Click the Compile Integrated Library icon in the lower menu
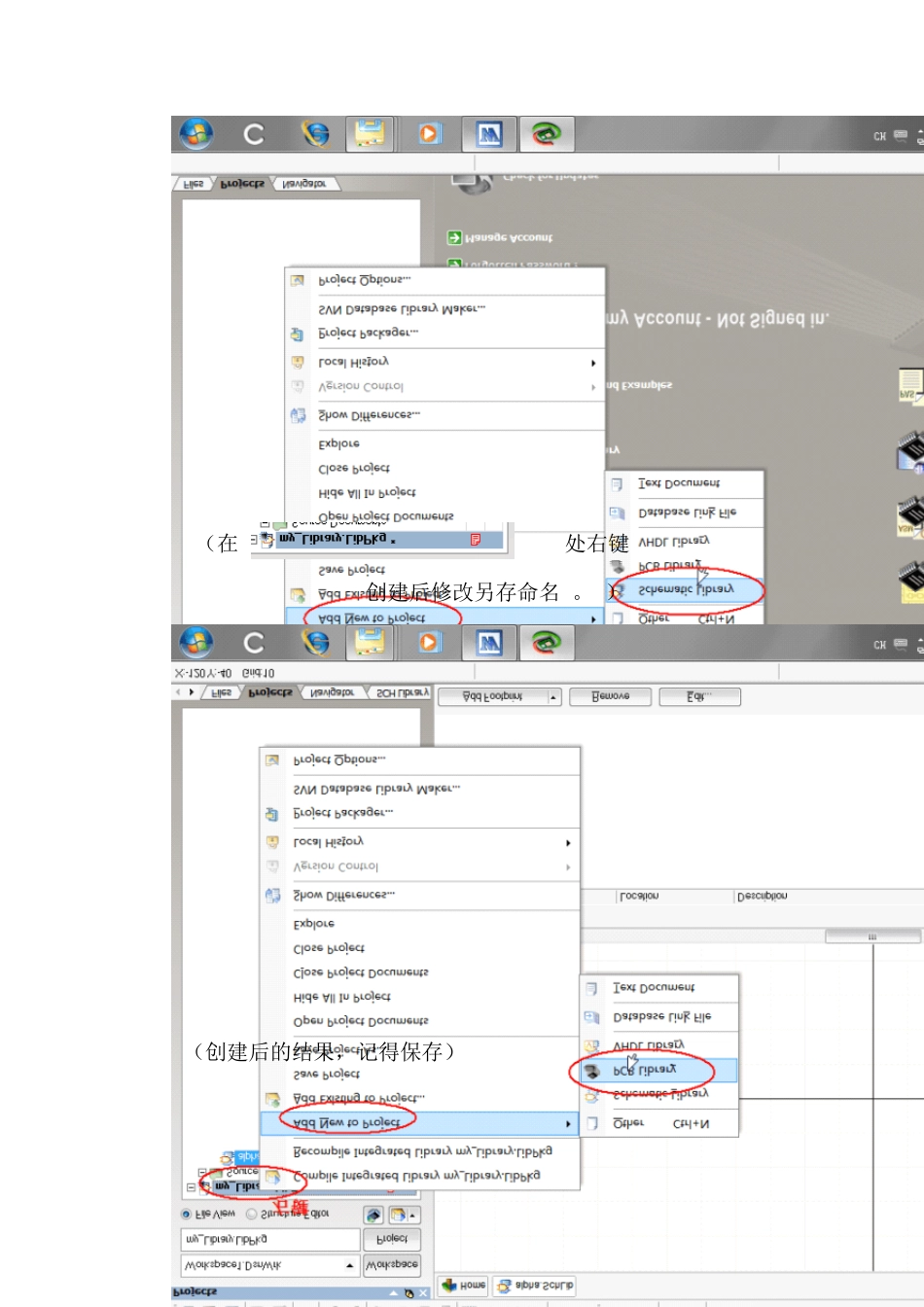The image size is (924, 1307). 272,1177
